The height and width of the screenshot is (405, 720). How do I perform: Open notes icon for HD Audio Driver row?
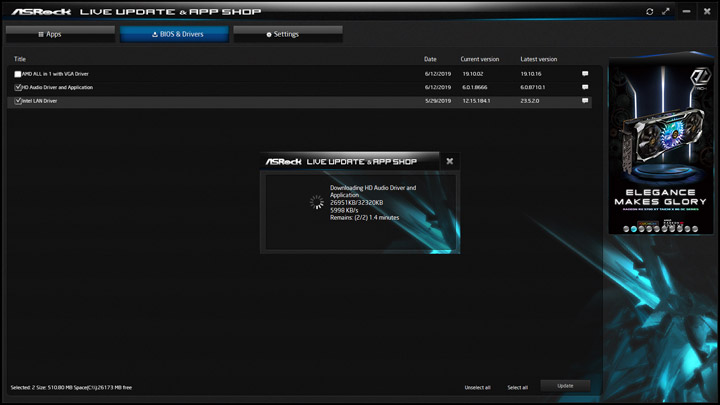click(x=585, y=87)
